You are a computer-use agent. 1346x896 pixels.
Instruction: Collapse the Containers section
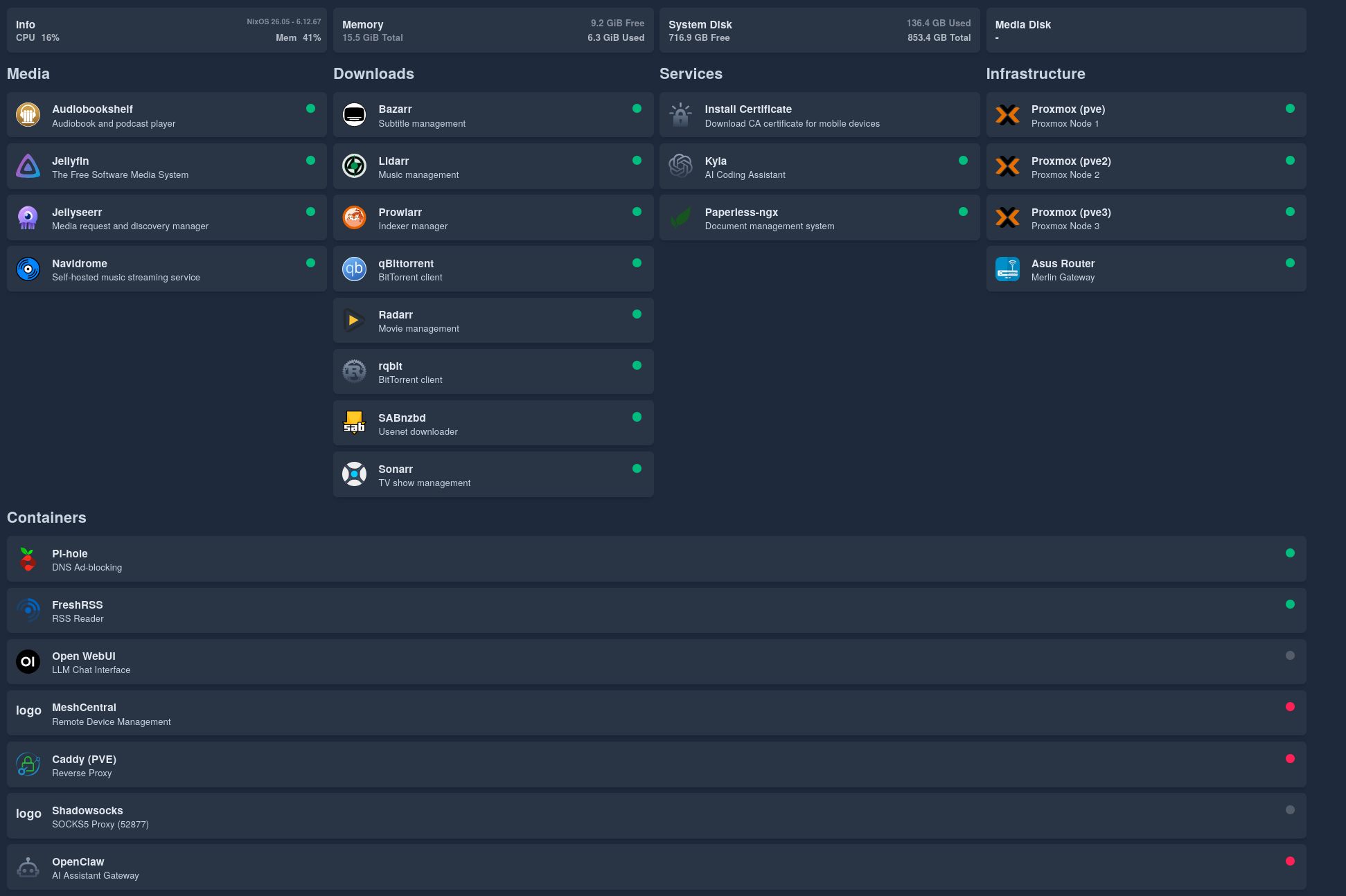[x=46, y=517]
